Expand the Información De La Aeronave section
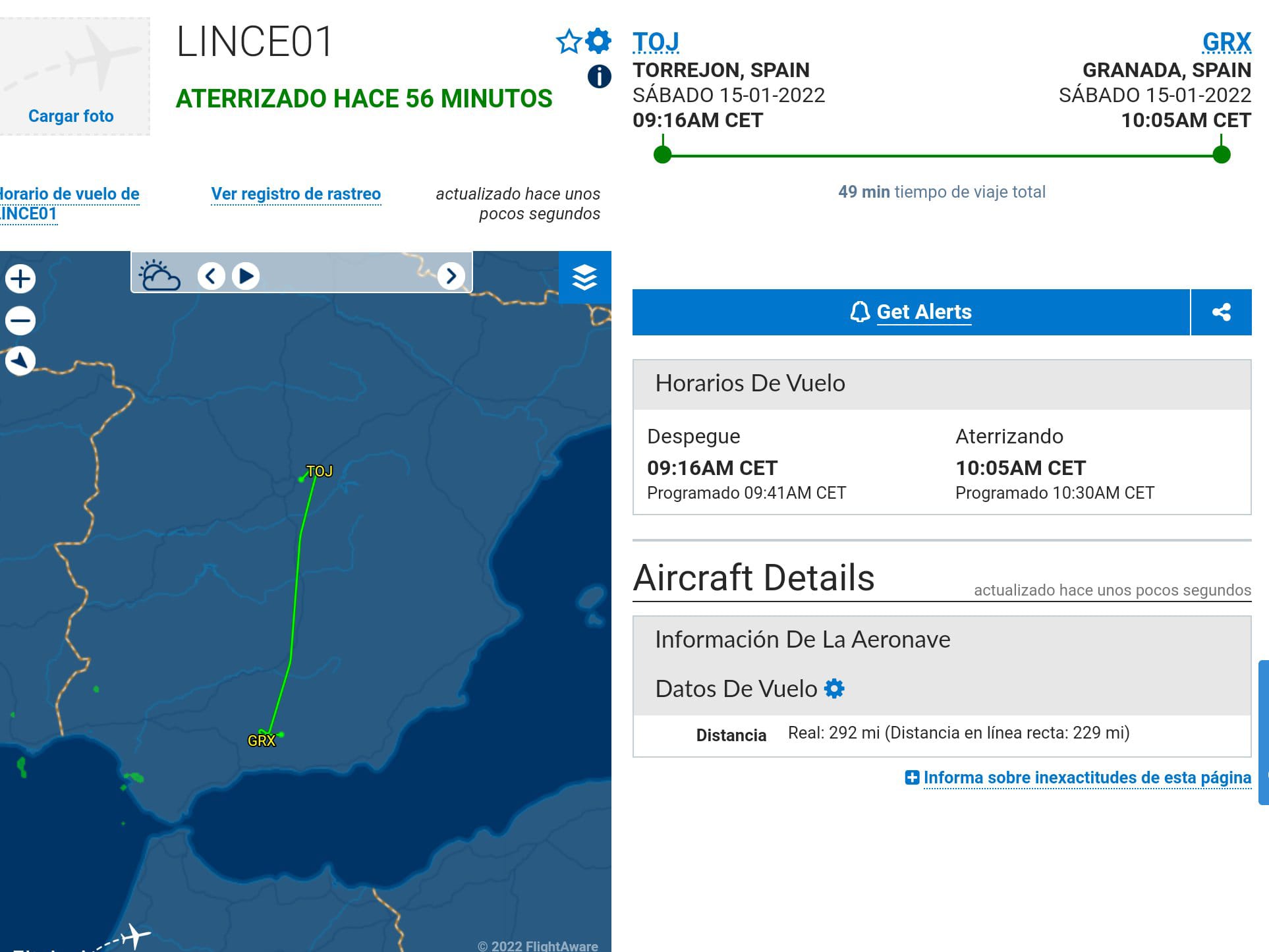1269x952 pixels. pos(803,640)
